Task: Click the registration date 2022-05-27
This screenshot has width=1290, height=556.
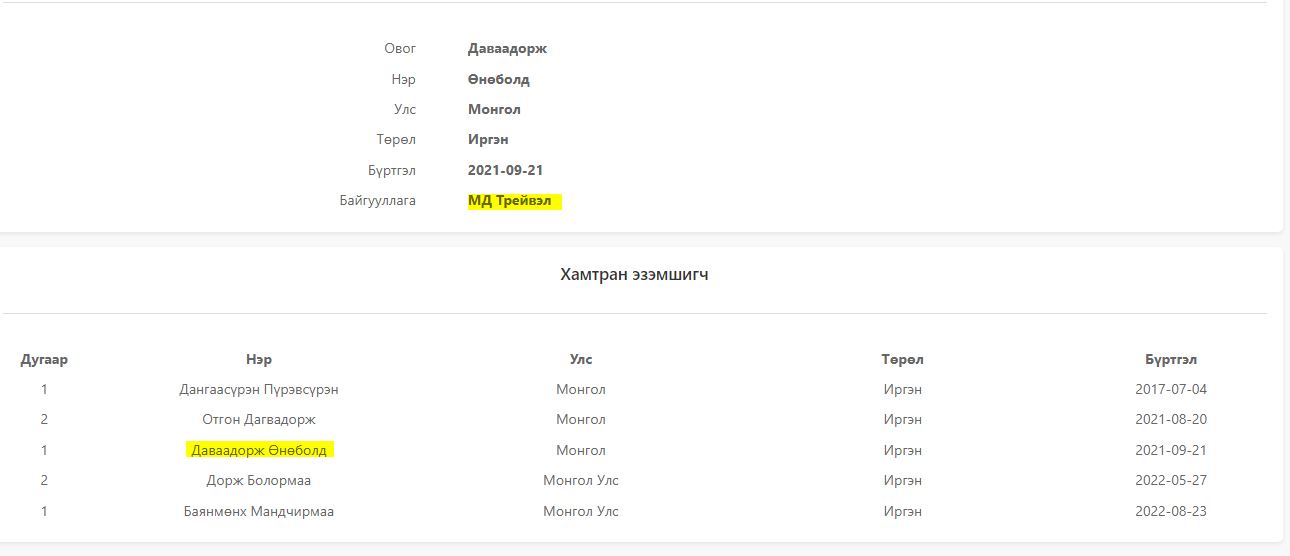Action: click(1171, 480)
